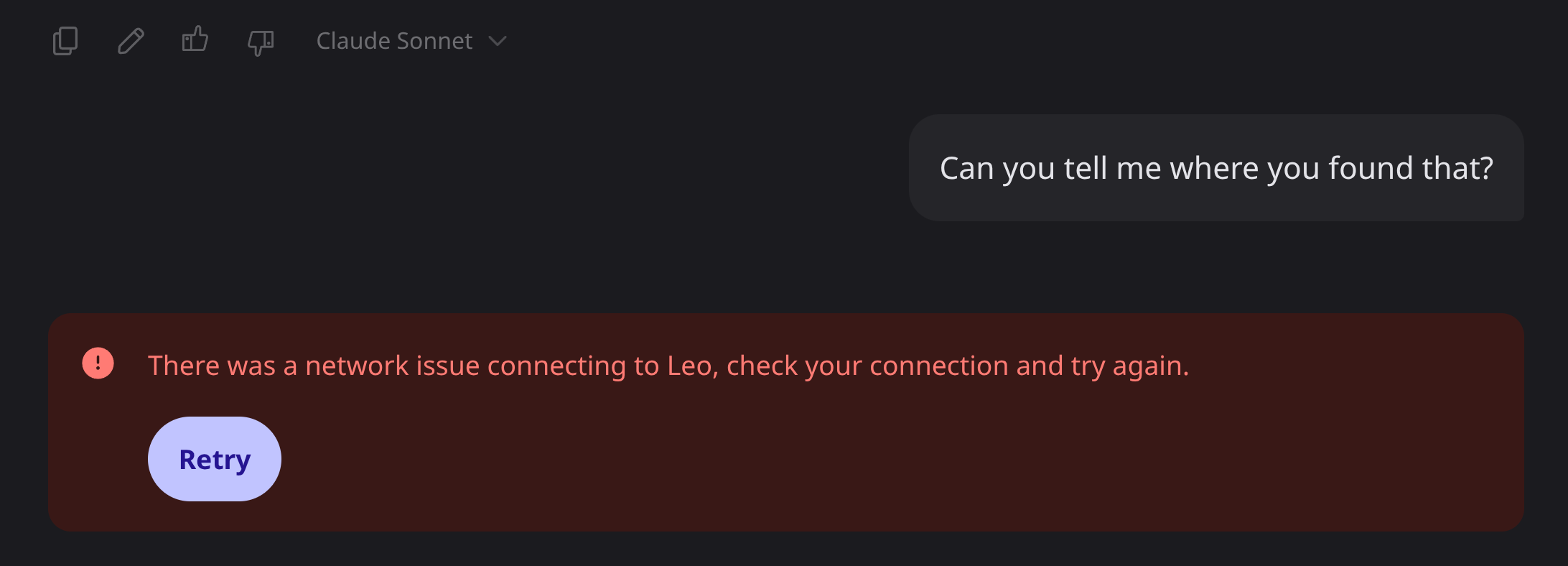This screenshot has height=566, width=1568.
Task: Give a thumbs down rating
Action: tap(261, 42)
